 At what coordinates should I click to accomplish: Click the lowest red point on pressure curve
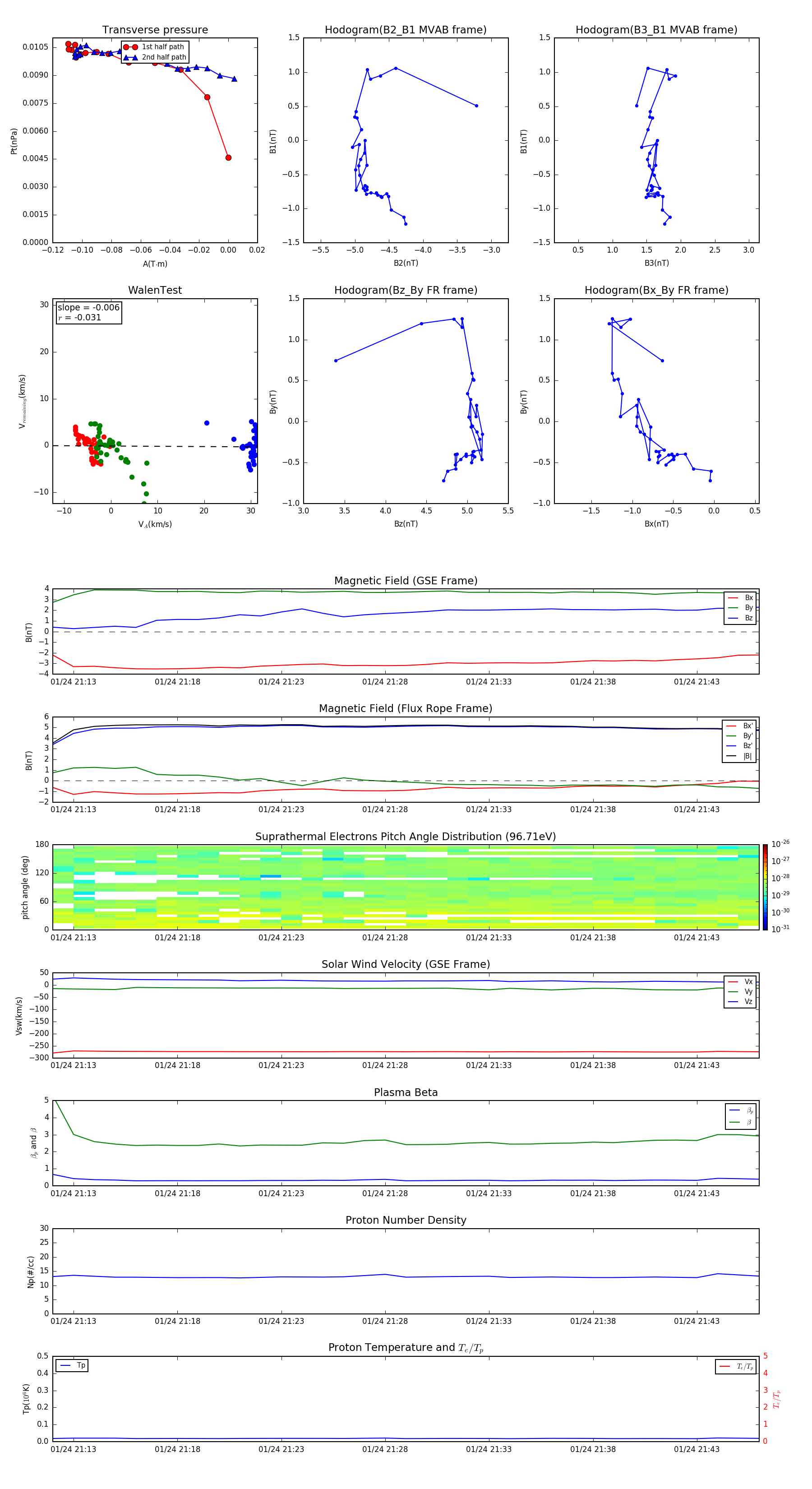[x=228, y=158]
